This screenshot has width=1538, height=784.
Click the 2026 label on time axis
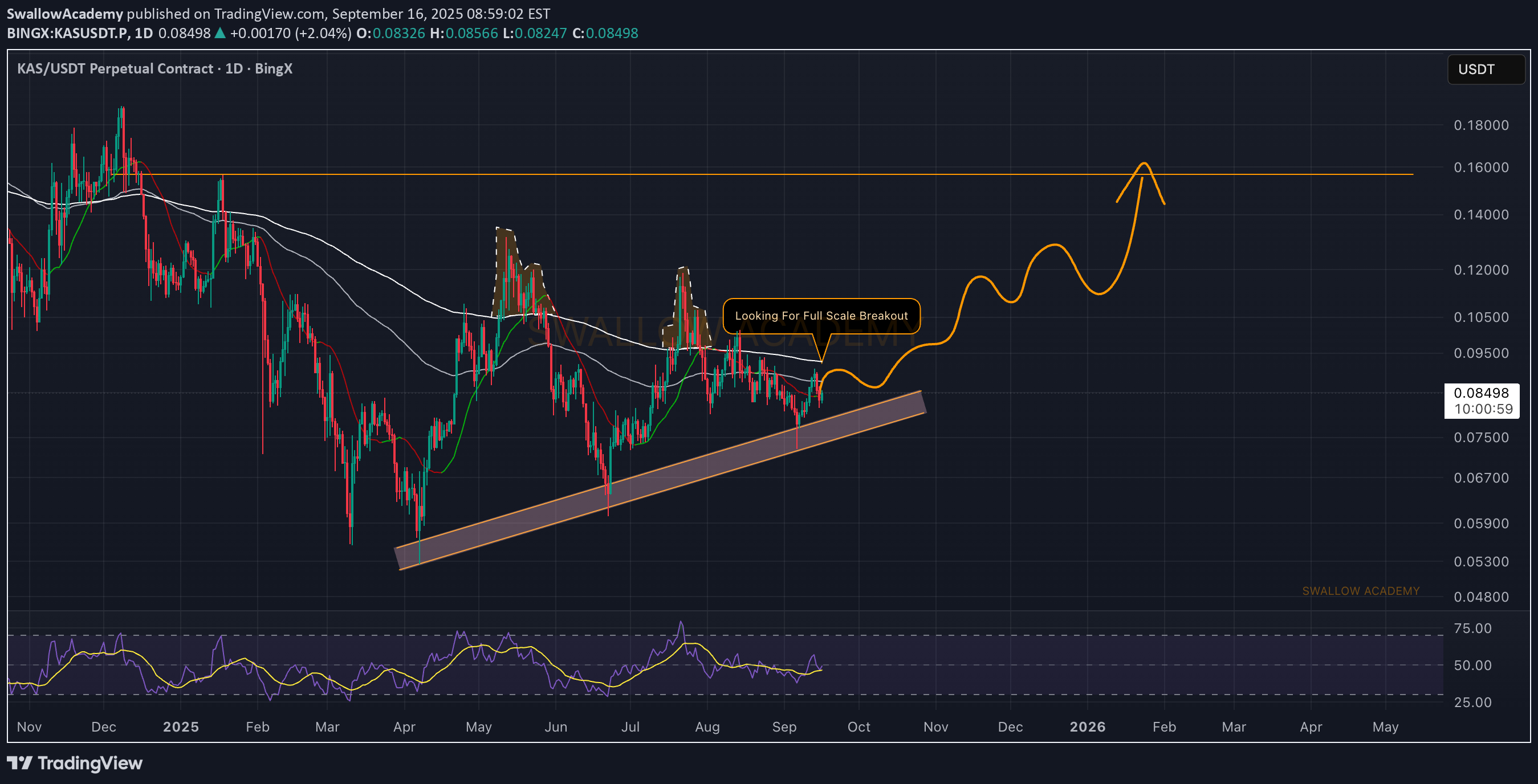coord(1087,726)
